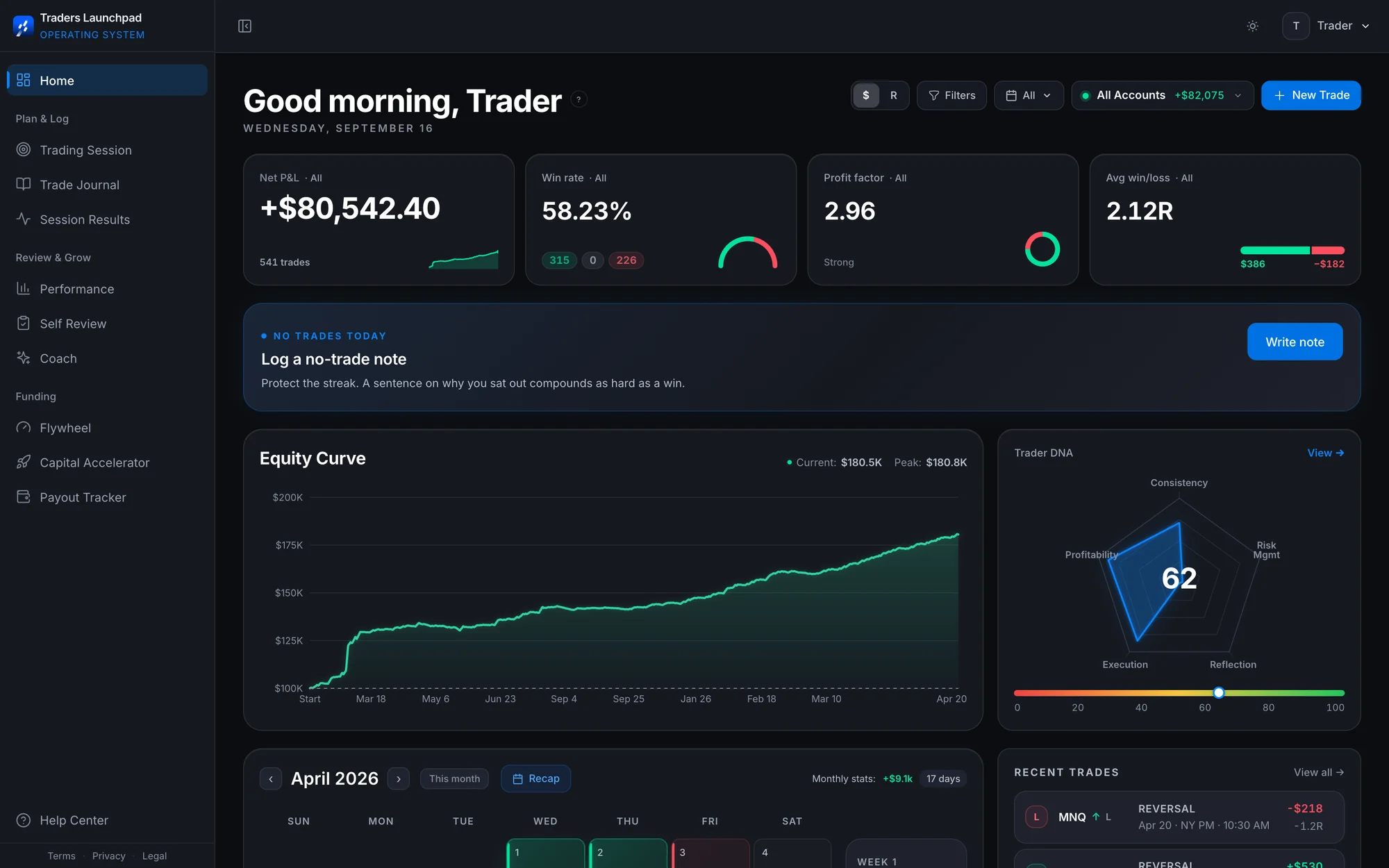Toggle light theme sun icon
Viewport: 1389px width, 868px height.
1252,26
